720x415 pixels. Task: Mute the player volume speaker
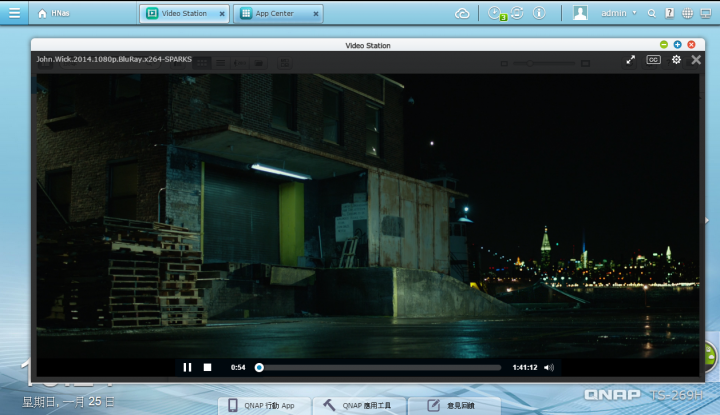tap(549, 367)
